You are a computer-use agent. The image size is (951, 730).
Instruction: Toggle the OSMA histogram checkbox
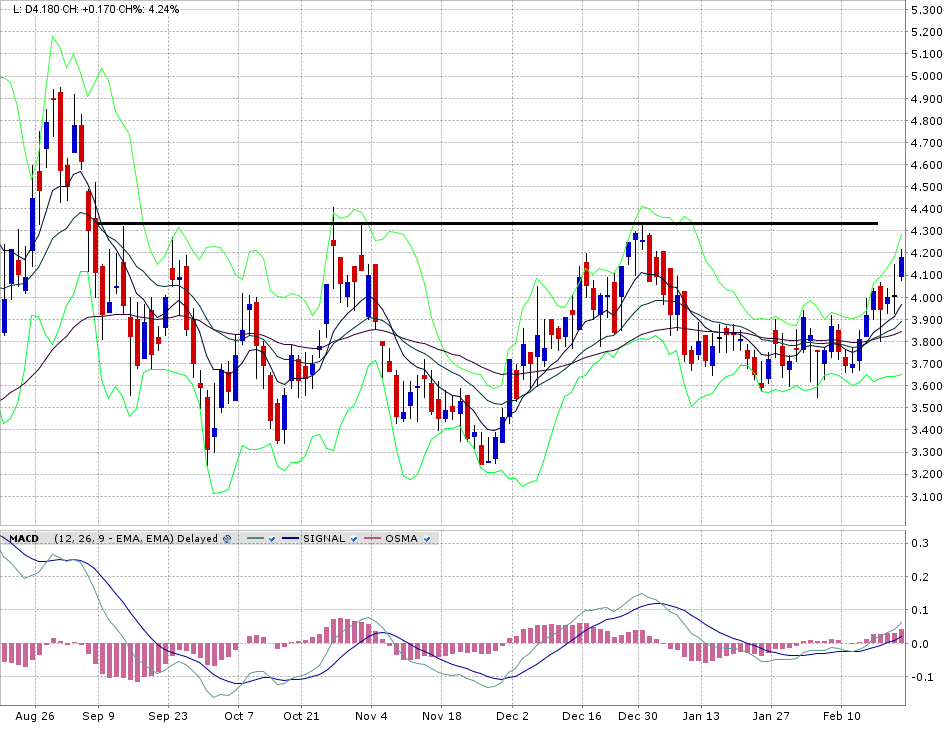click(x=427, y=539)
